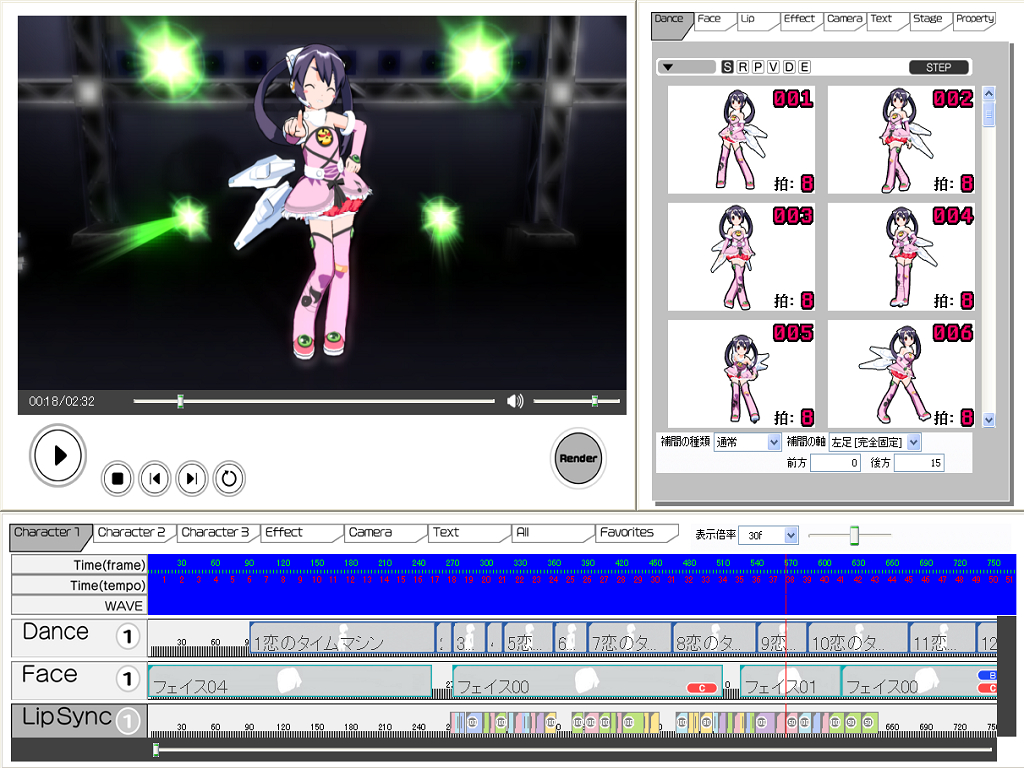The width and height of the screenshot is (1024, 768).
Task: Toggle the E filter button
Action: pos(804,67)
